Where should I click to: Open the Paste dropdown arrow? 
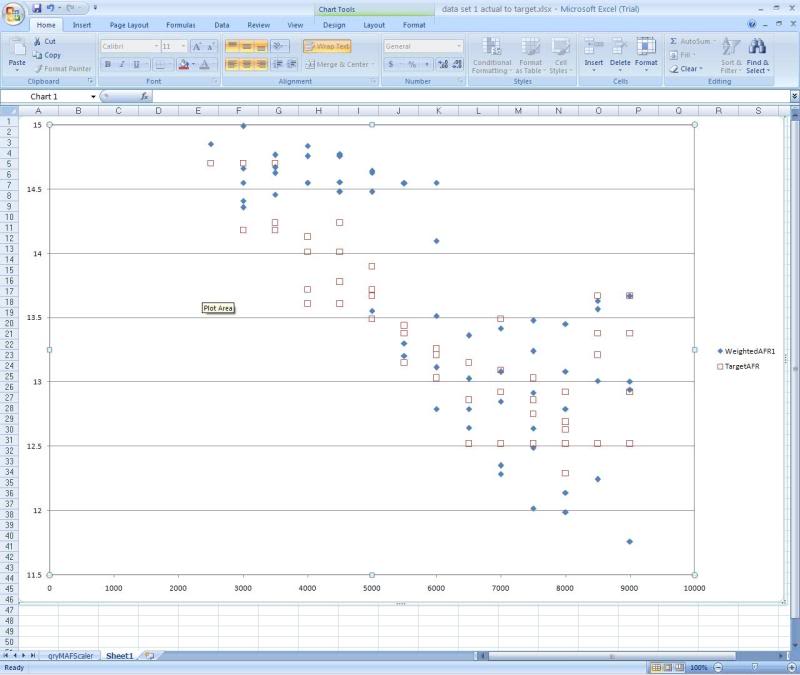18,72
